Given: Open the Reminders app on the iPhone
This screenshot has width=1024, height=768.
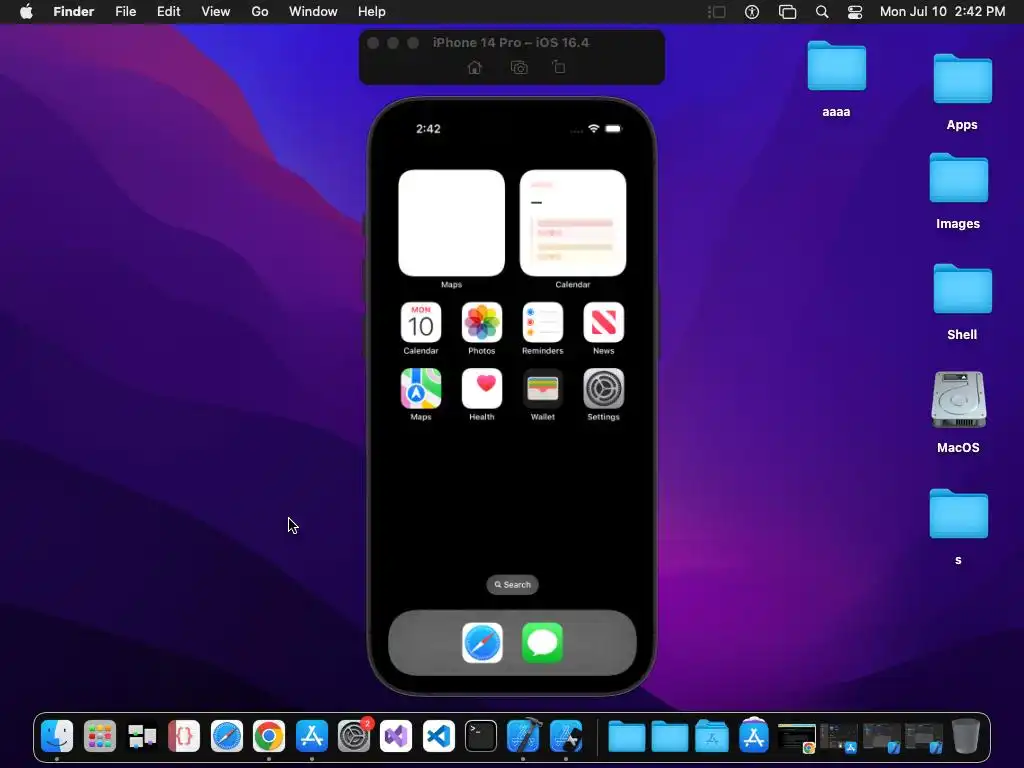Looking at the screenshot, I should (x=543, y=322).
